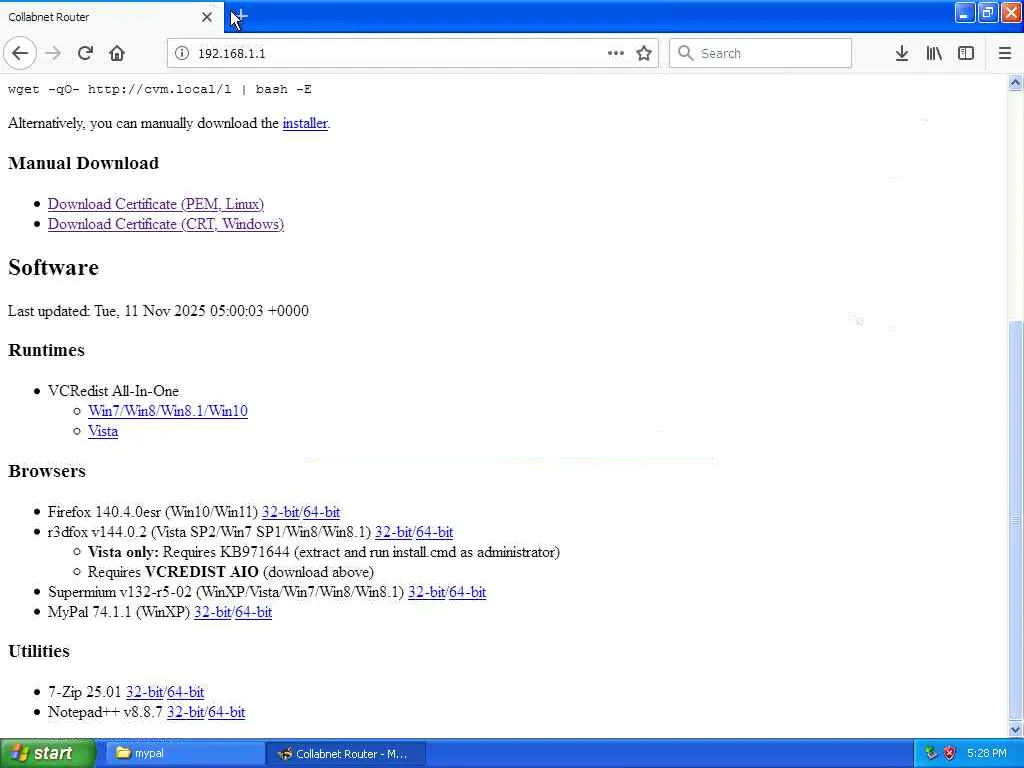Download MyPal 74.1.1 32-bit
1024x768 pixels.
click(x=212, y=612)
